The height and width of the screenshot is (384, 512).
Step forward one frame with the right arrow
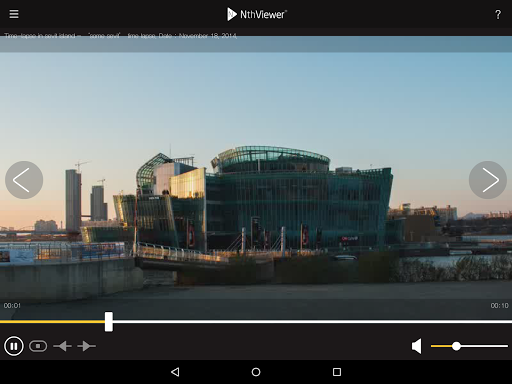click(86, 346)
